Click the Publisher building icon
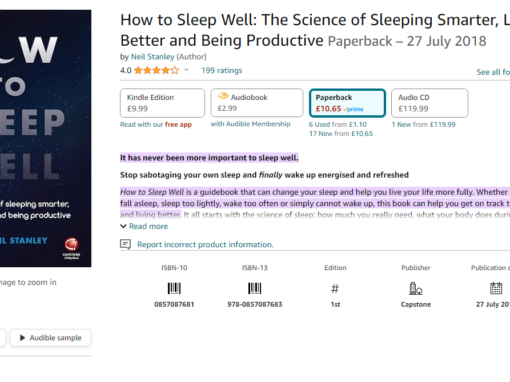 (x=416, y=289)
